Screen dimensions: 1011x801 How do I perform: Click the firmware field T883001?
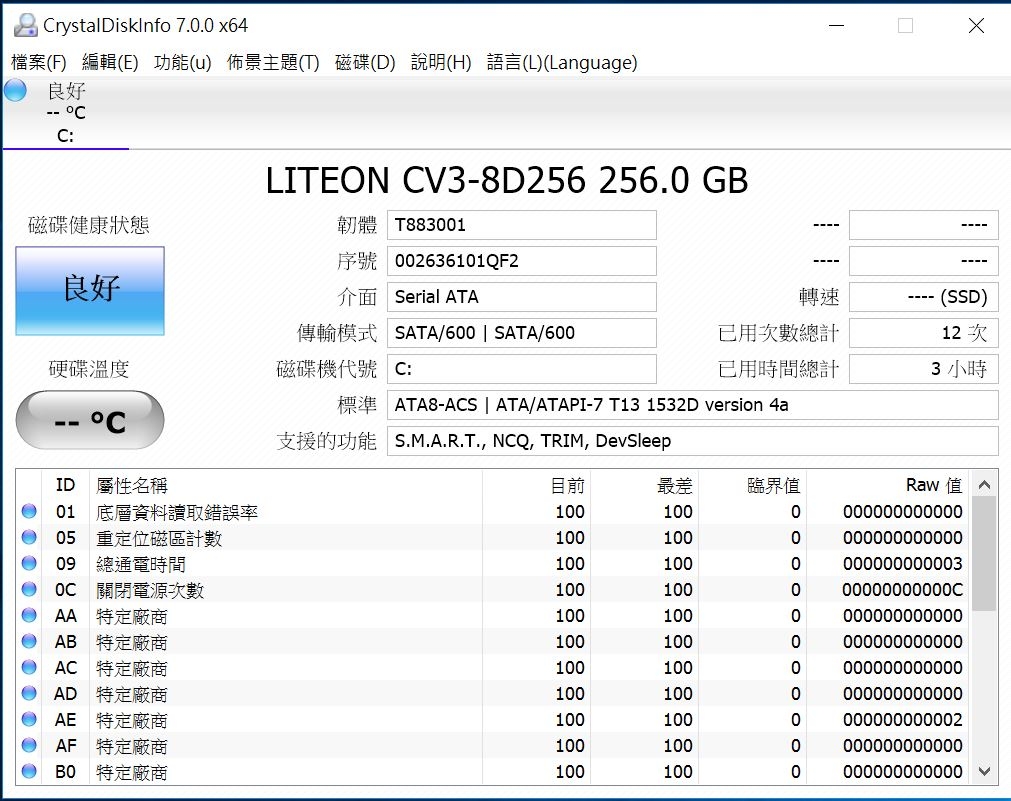click(x=522, y=225)
